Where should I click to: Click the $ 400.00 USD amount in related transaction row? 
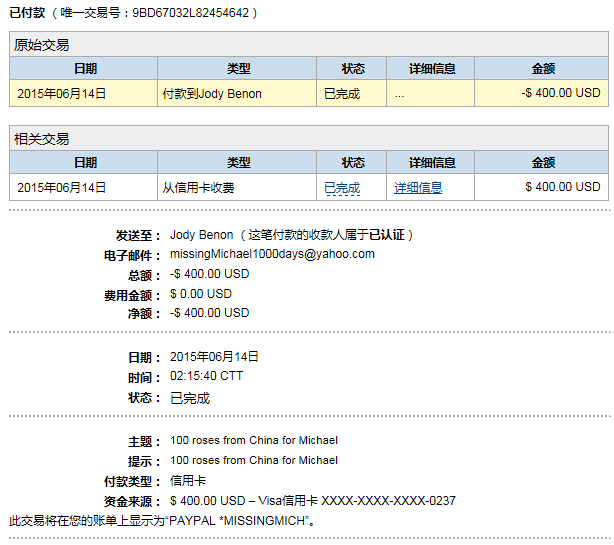click(563, 187)
